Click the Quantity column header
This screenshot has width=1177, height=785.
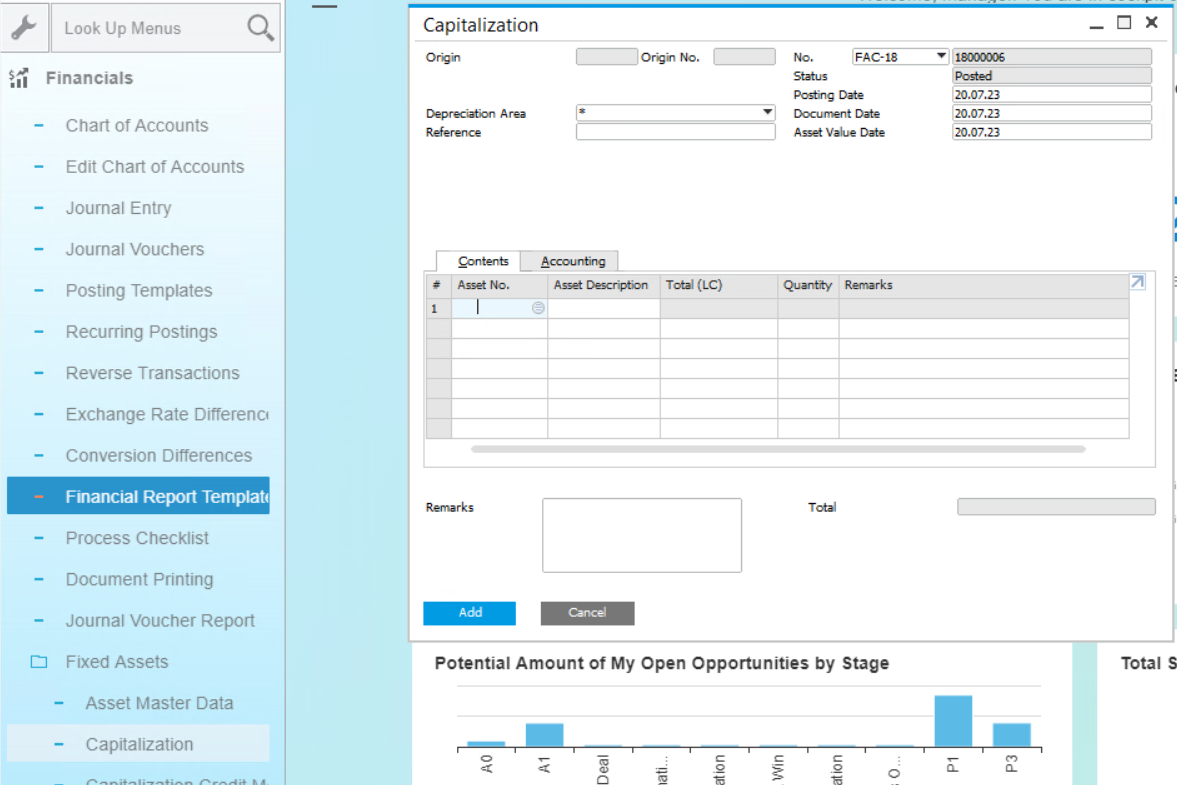pyautogui.click(x=808, y=285)
